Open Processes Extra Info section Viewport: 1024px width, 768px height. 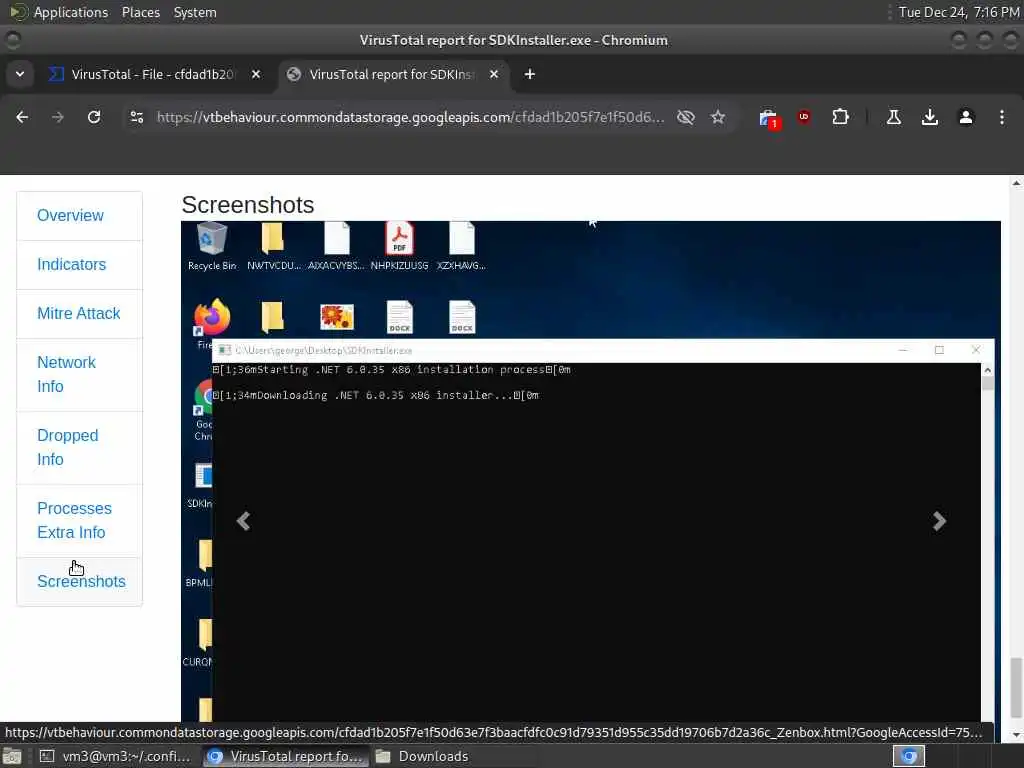[x=74, y=520]
